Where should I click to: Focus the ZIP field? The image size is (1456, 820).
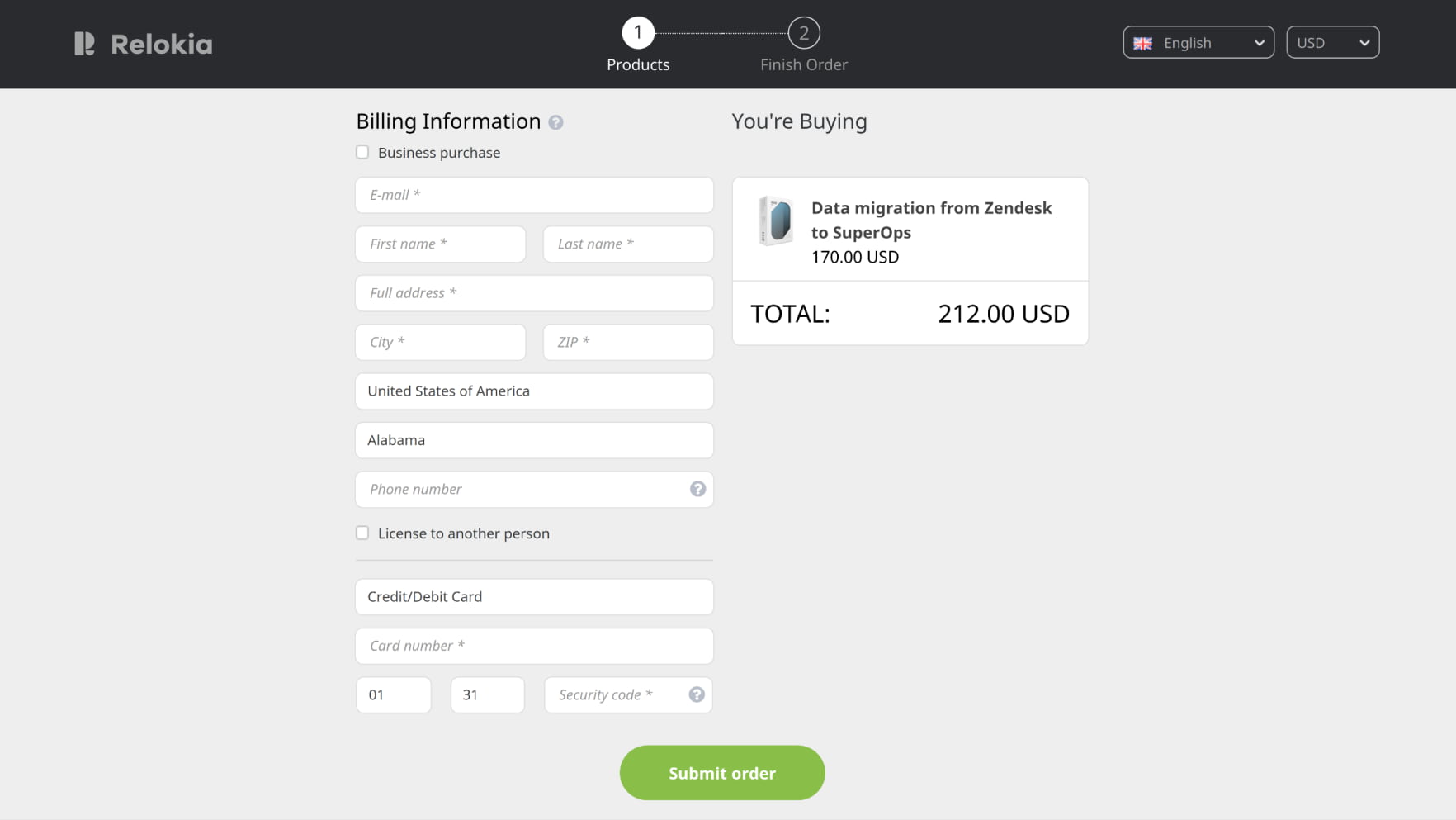pos(628,342)
